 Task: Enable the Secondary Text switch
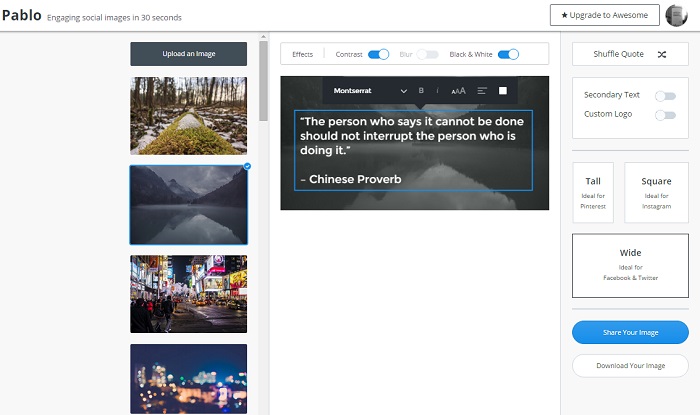point(664,96)
